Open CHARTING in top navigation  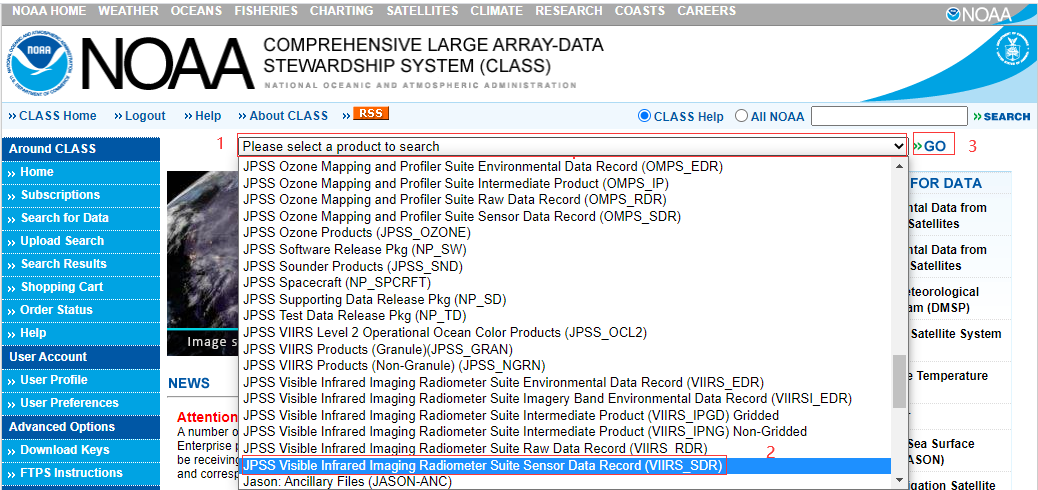pos(342,11)
